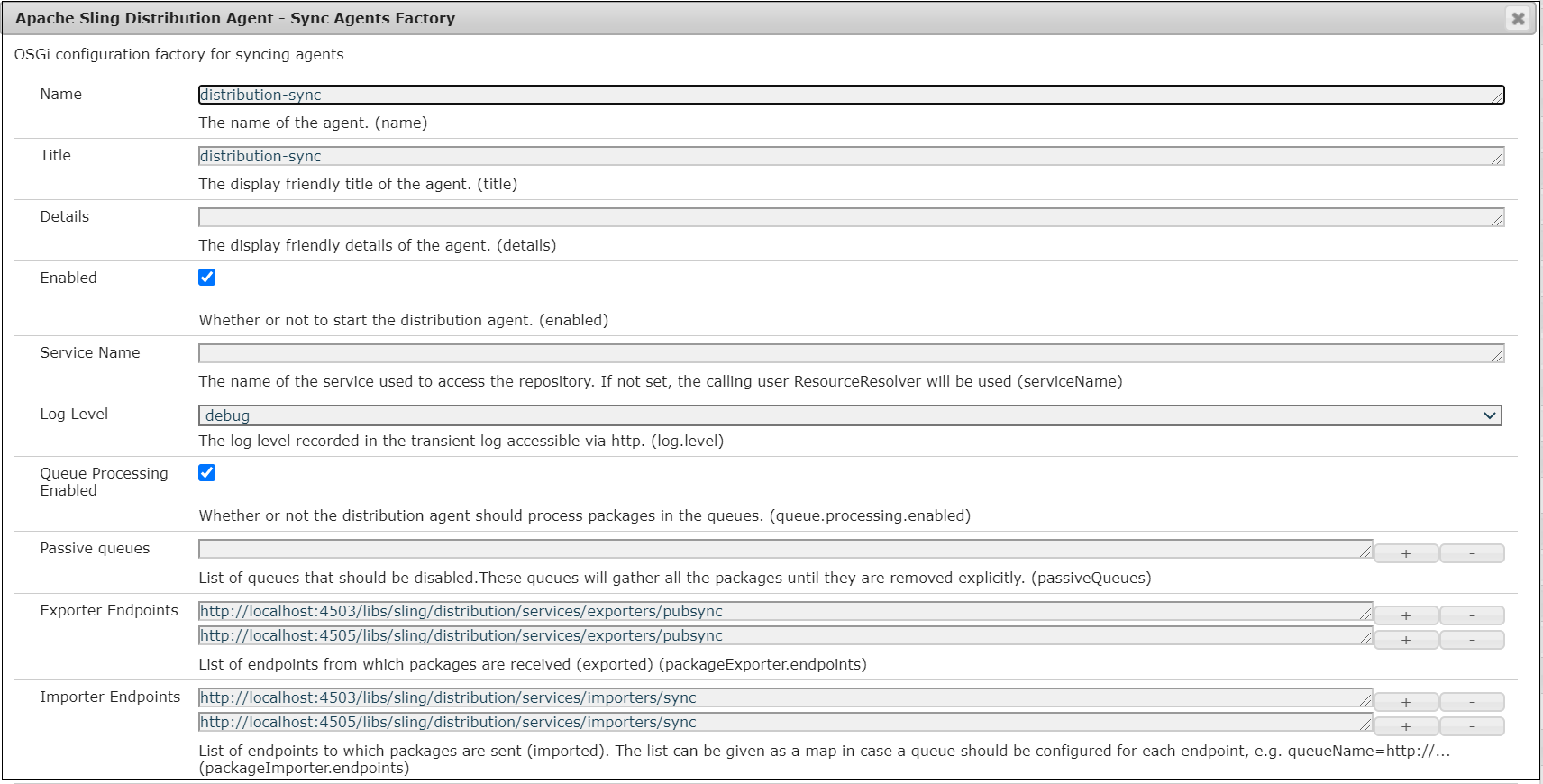Viewport: 1543px width, 784px height.
Task: Click the Passive queues input field
Action: (x=785, y=549)
